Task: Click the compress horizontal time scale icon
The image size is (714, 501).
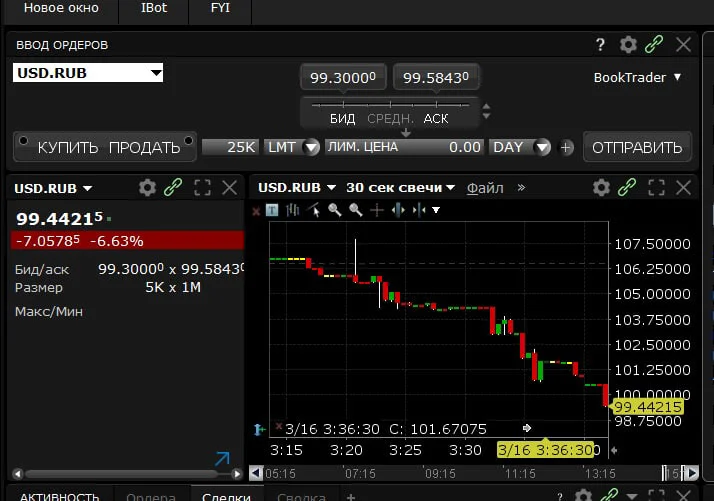Action: coord(418,210)
